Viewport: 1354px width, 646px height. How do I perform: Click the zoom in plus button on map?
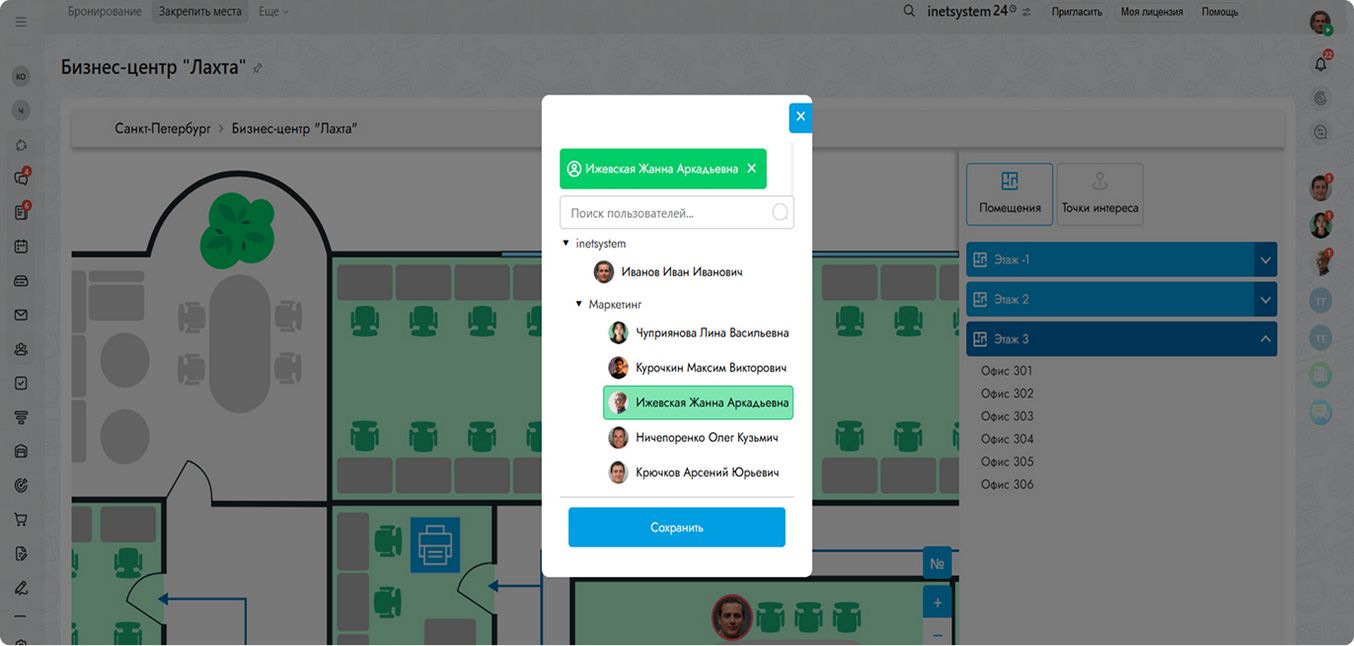pyautogui.click(x=937, y=603)
